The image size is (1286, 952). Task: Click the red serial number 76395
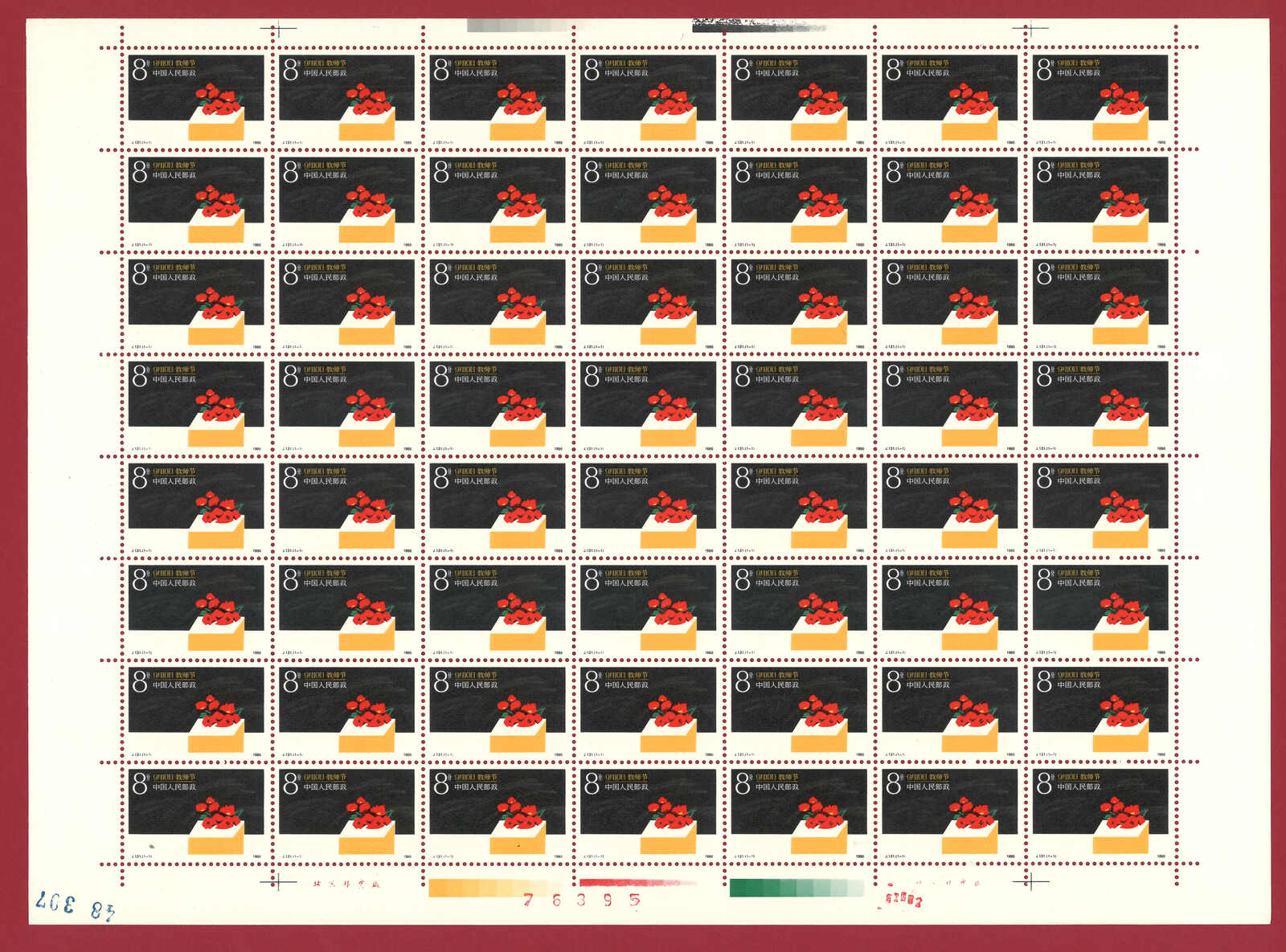[582, 900]
